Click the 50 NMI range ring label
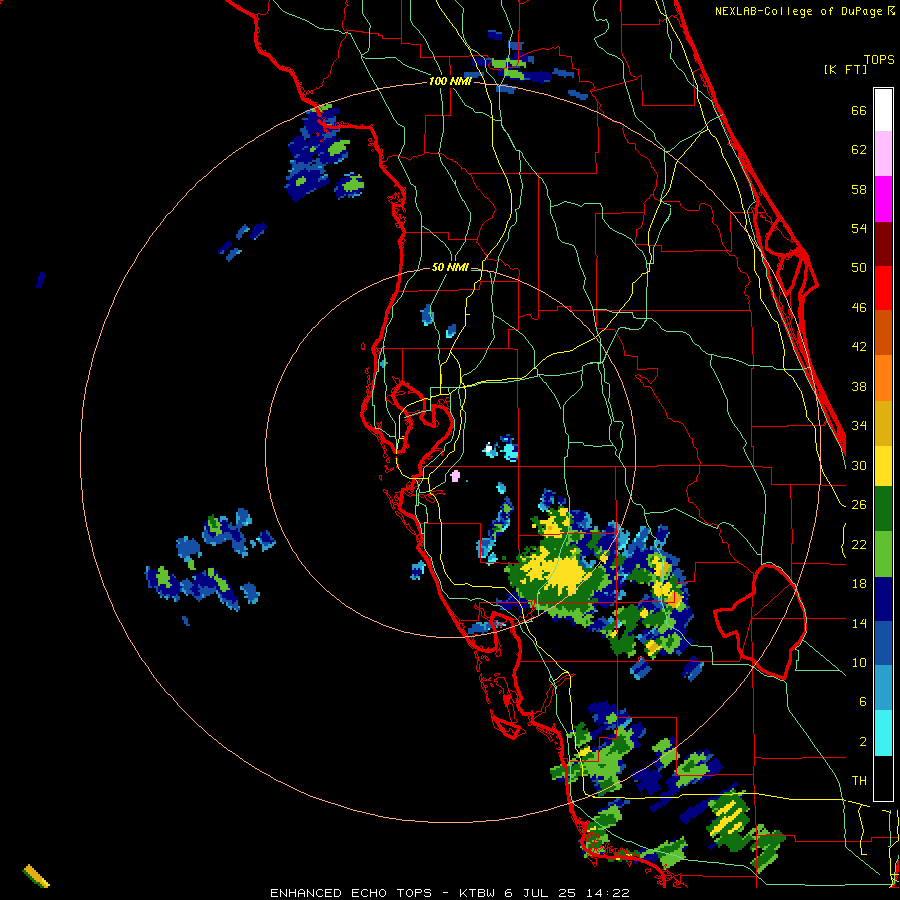Viewport: 900px width, 900px height. tap(450, 267)
